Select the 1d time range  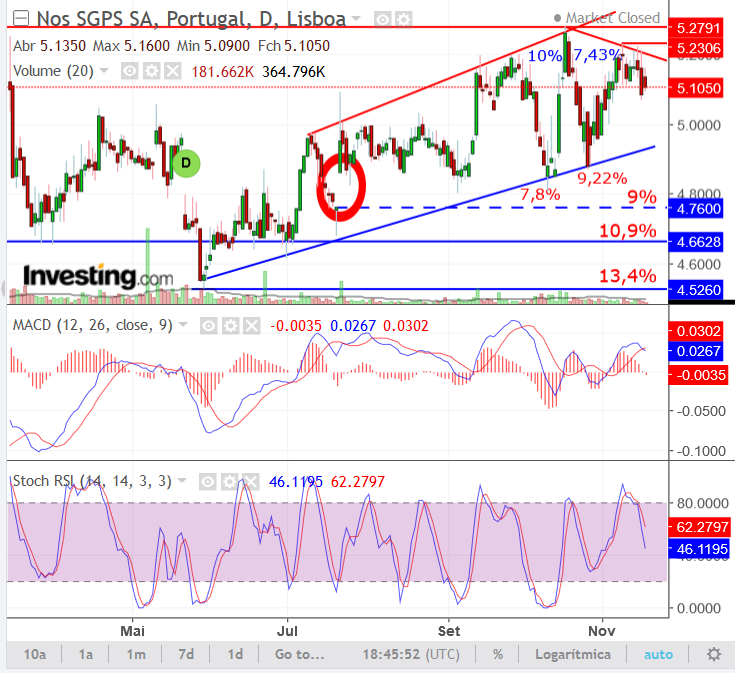pyautogui.click(x=235, y=654)
